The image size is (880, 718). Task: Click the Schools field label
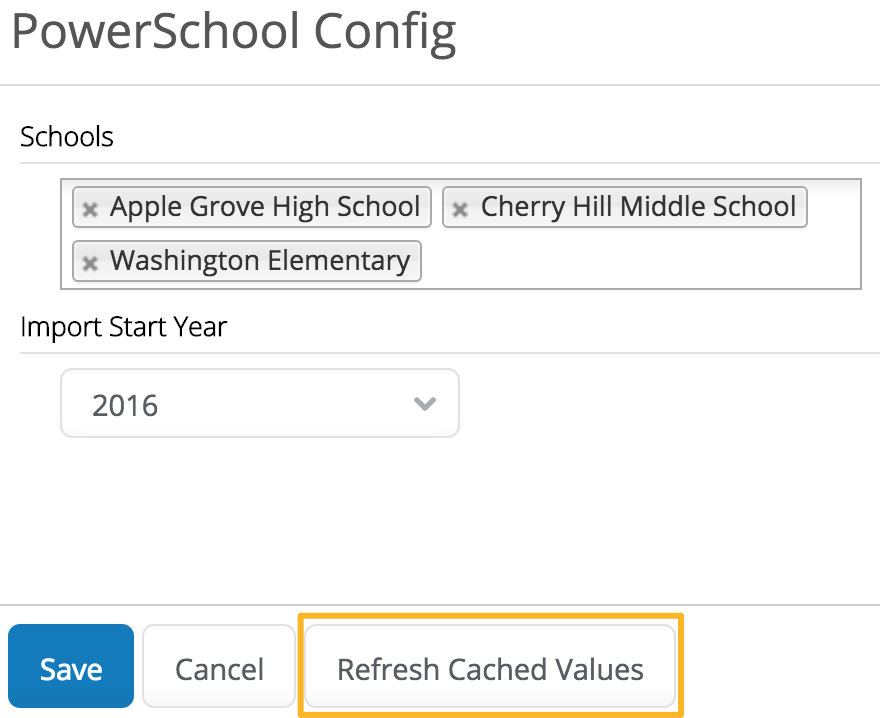click(67, 137)
